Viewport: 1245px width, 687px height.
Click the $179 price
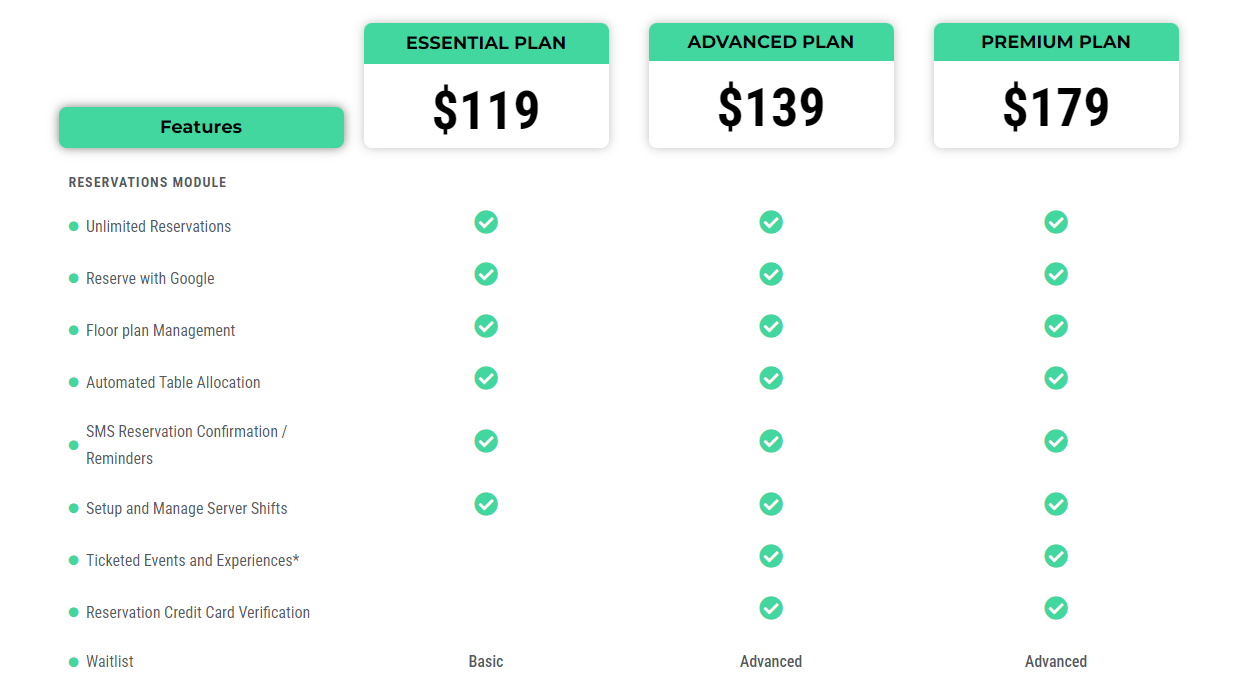pyautogui.click(x=1056, y=107)
